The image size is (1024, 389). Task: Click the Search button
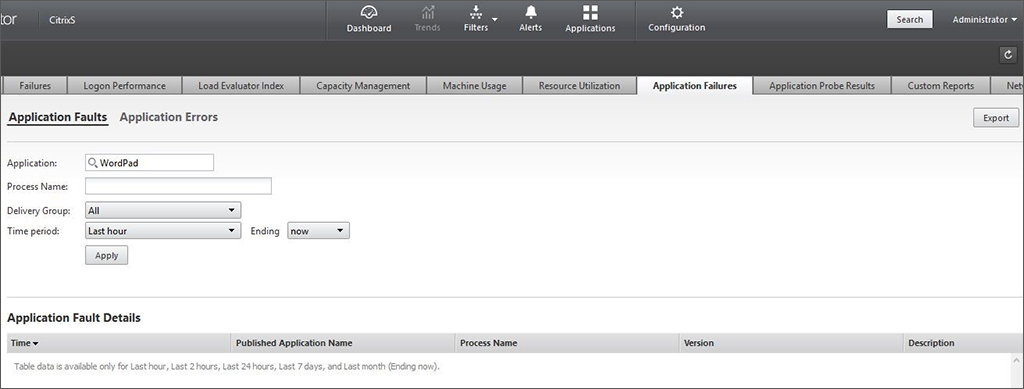click(909, 20)
